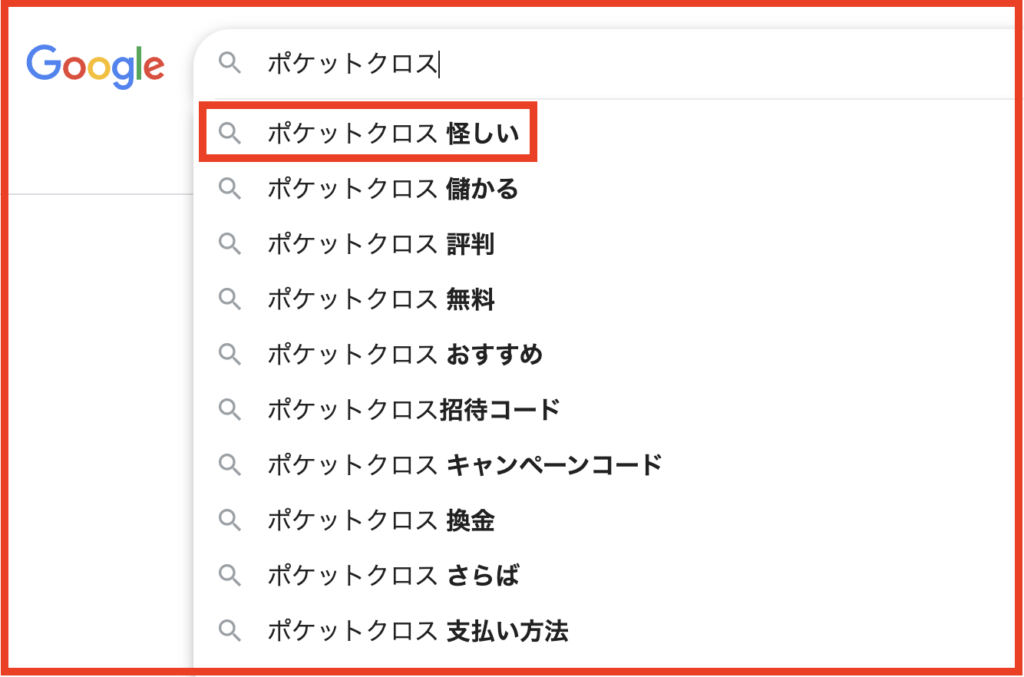This screenshot has height=677, width=1024.
Task: Pick the ポケットクロス 無料 suggestion
Action: tap(381, 298)
